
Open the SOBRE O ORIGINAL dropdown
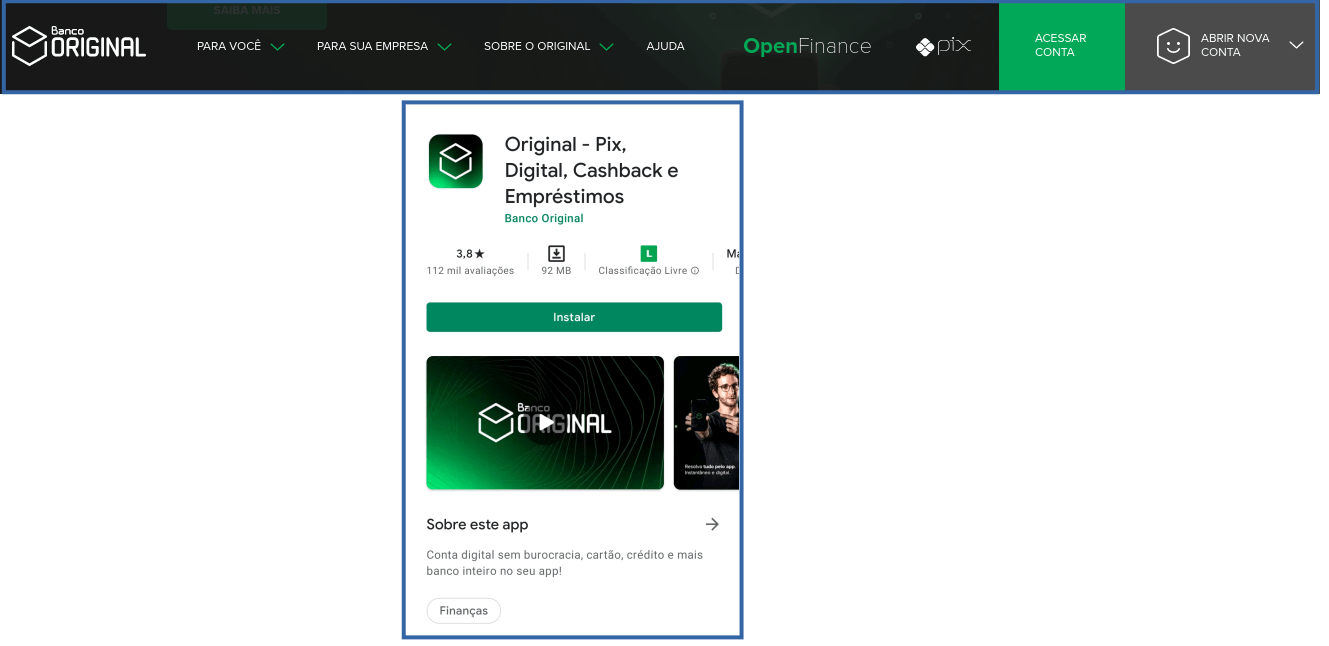point(548,46)
